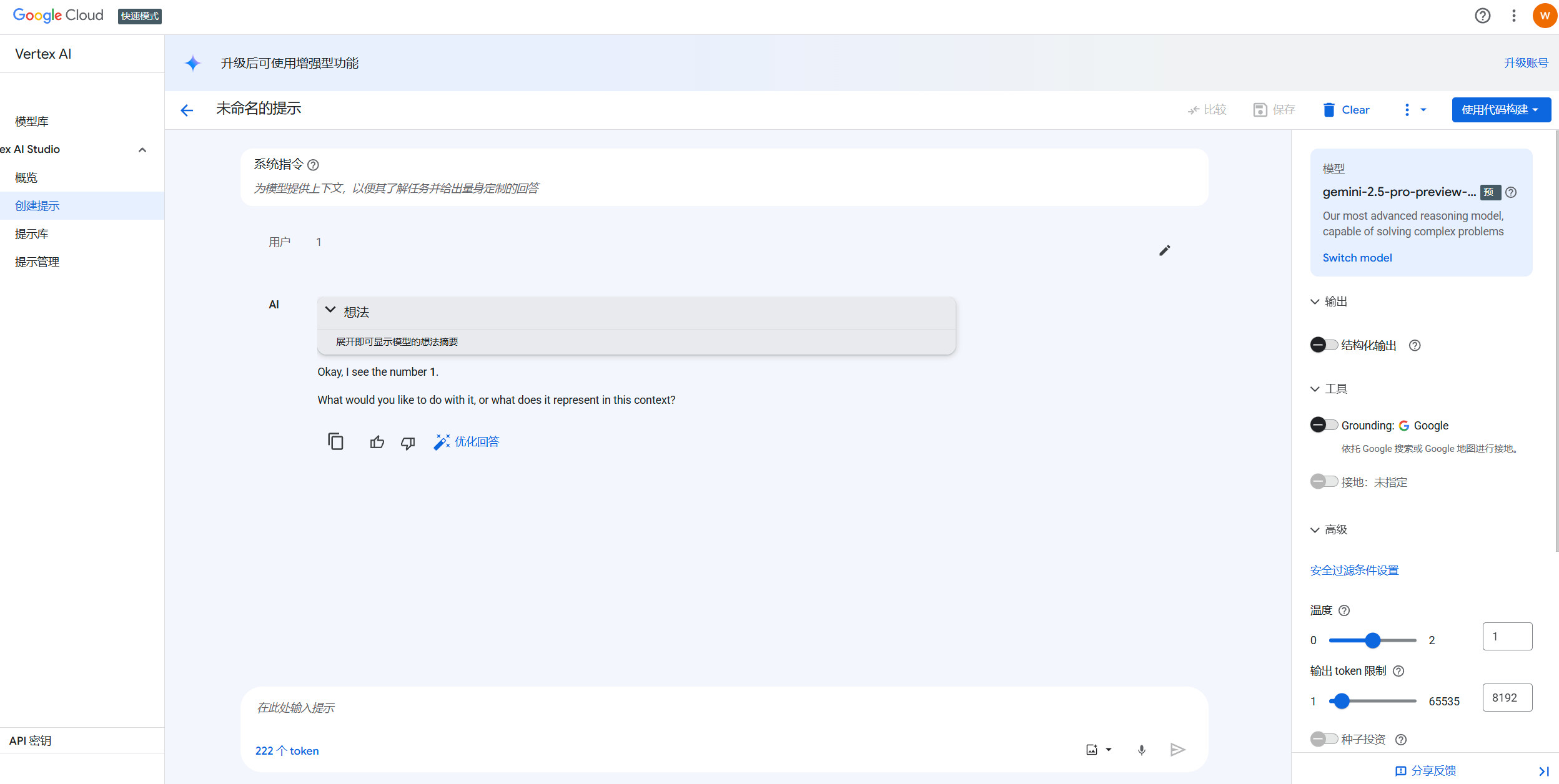Click the Switch model link

tap(1357, 258)
